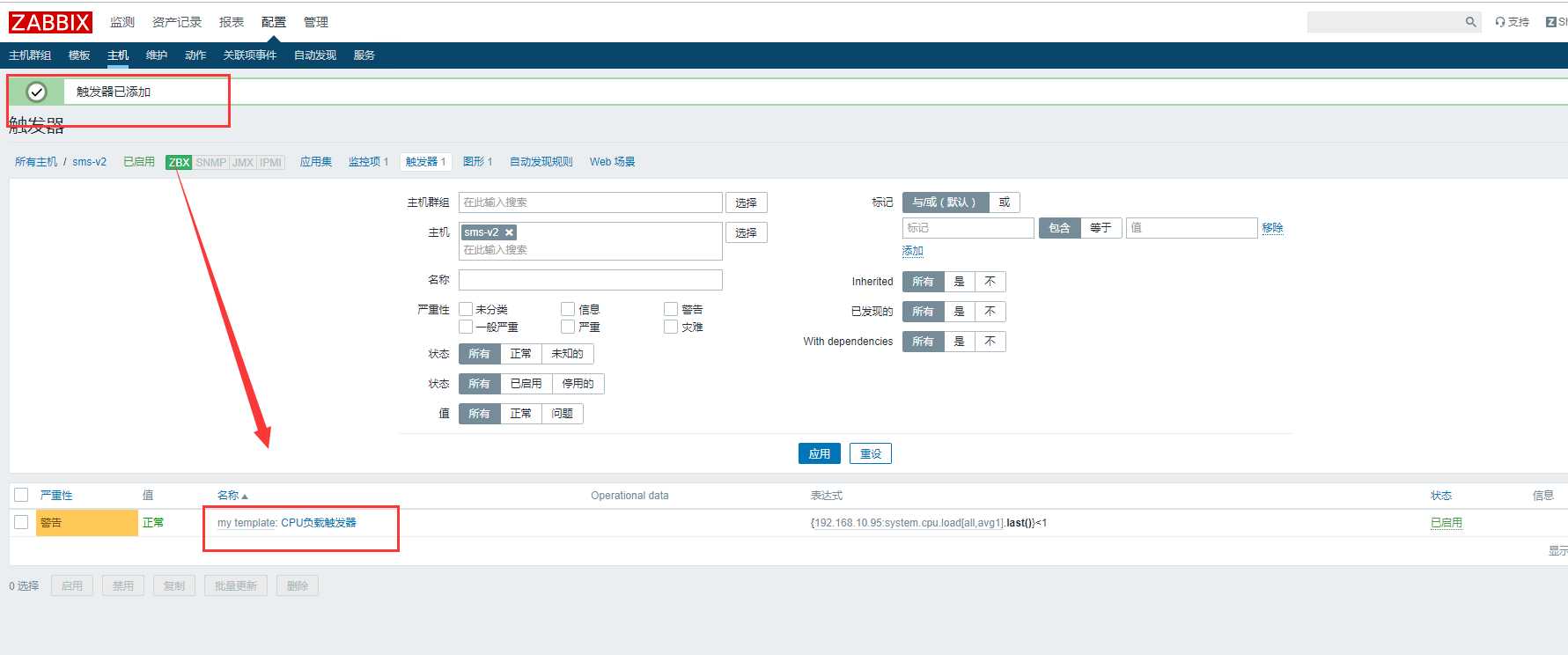Open sms-v2 host breadcrumb link
The image size is (1568, 655).
(x=90, y=162)
